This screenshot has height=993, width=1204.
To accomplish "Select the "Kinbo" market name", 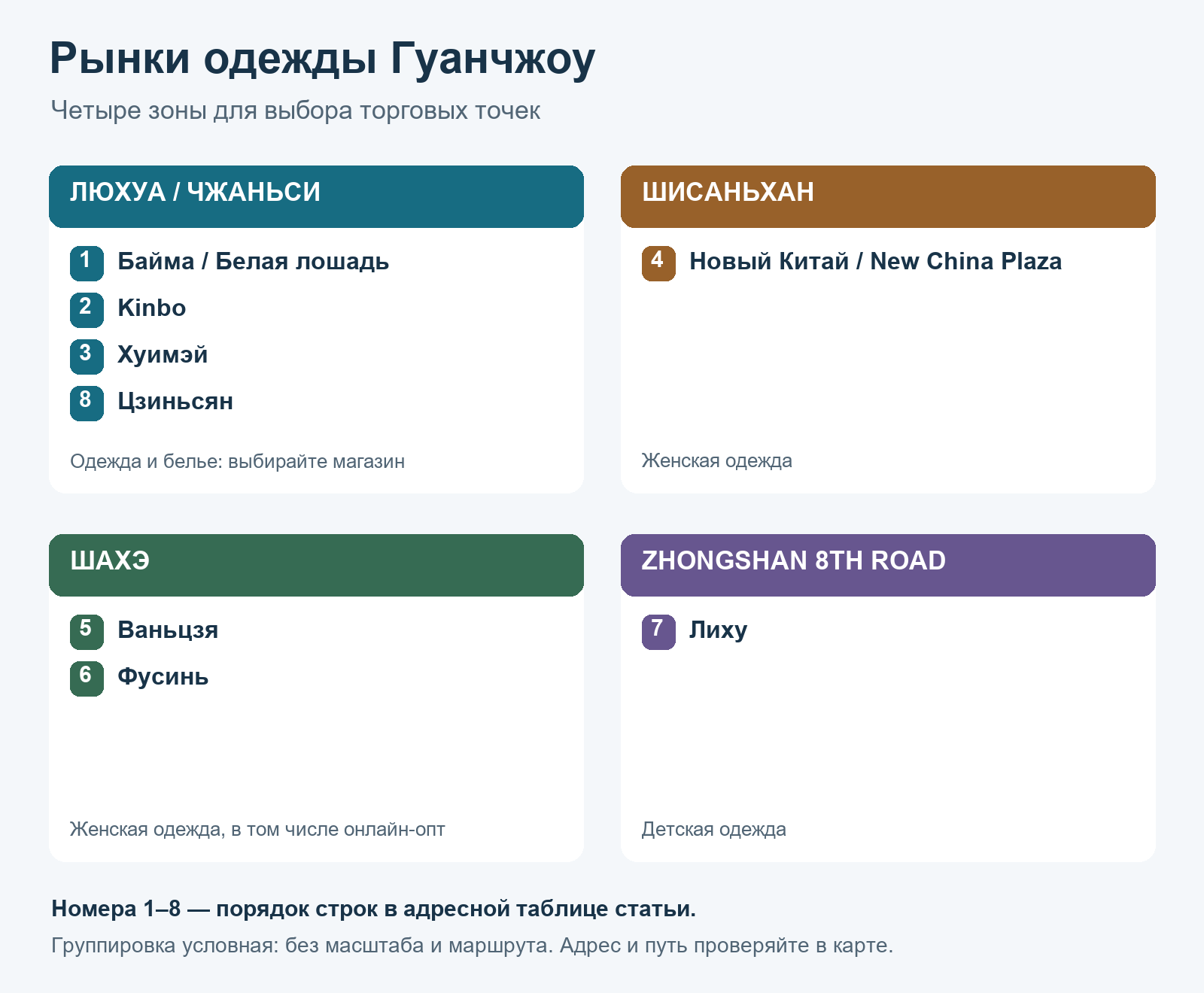I will pos(151,308).
